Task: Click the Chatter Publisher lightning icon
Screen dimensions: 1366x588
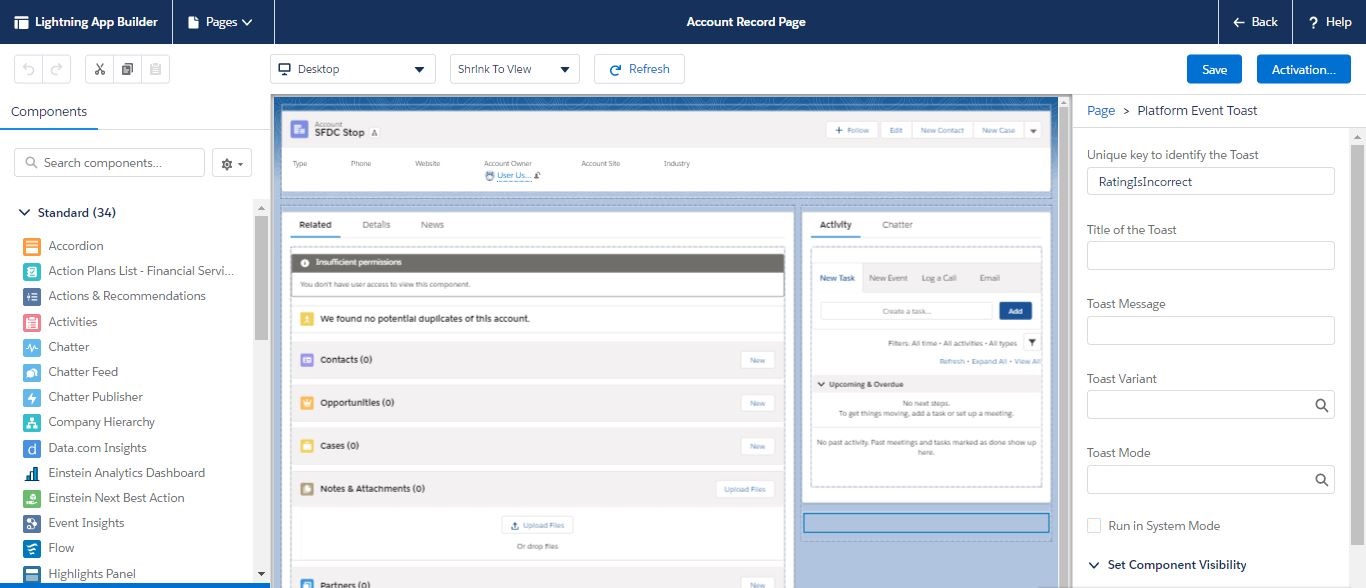Action: point(31,397)
